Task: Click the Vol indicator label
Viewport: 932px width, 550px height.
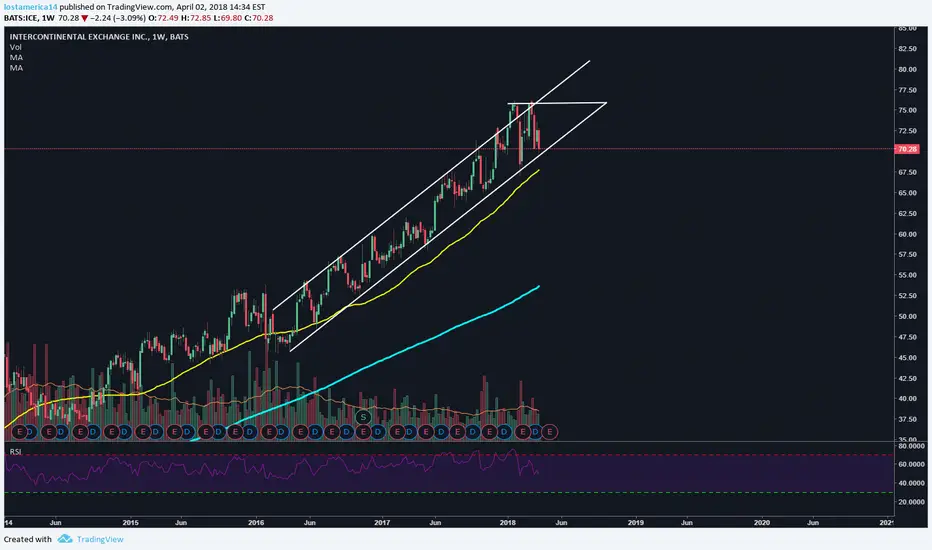Action: click(15, 47)
